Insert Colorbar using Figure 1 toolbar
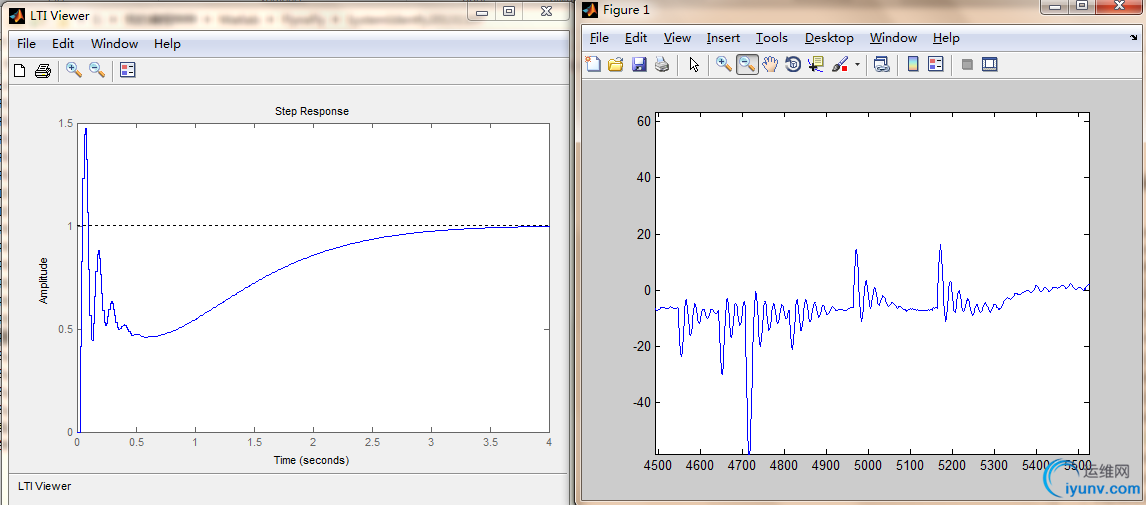The height and width of the screenshot is (505, 1146). pos(912,65)
